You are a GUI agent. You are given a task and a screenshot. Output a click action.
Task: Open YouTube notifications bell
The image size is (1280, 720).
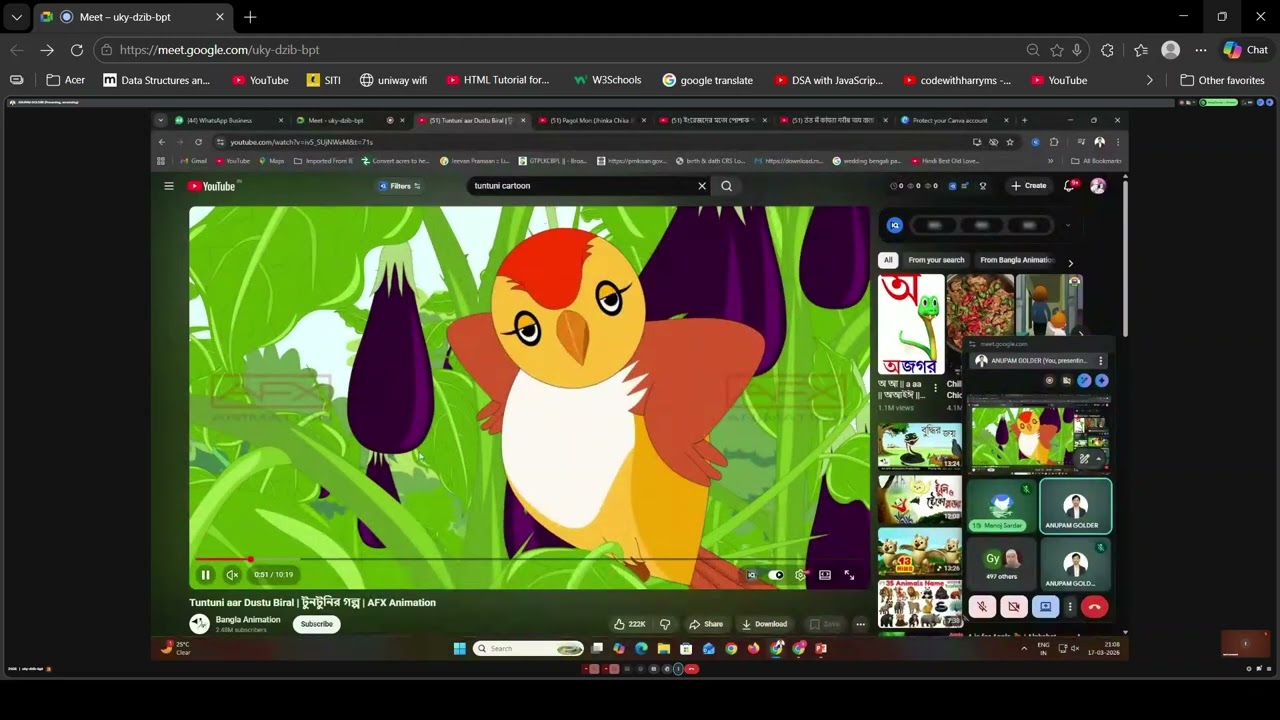(1071, 186)
